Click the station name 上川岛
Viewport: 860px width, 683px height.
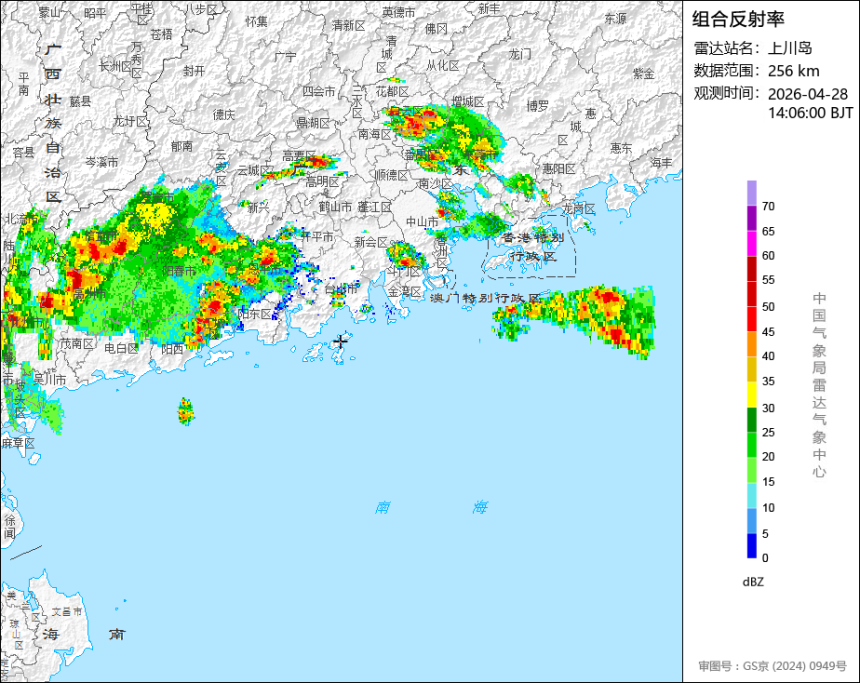pyautogui.click(x=790, y=48)
